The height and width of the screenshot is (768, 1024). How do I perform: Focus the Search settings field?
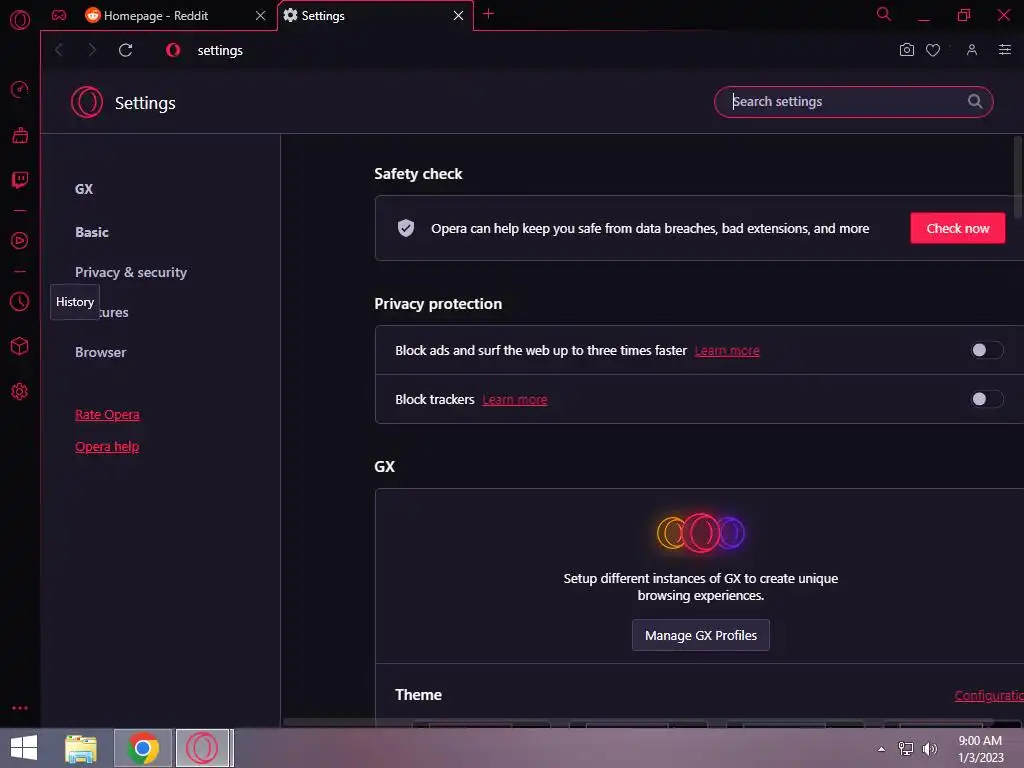coord(854,102)
